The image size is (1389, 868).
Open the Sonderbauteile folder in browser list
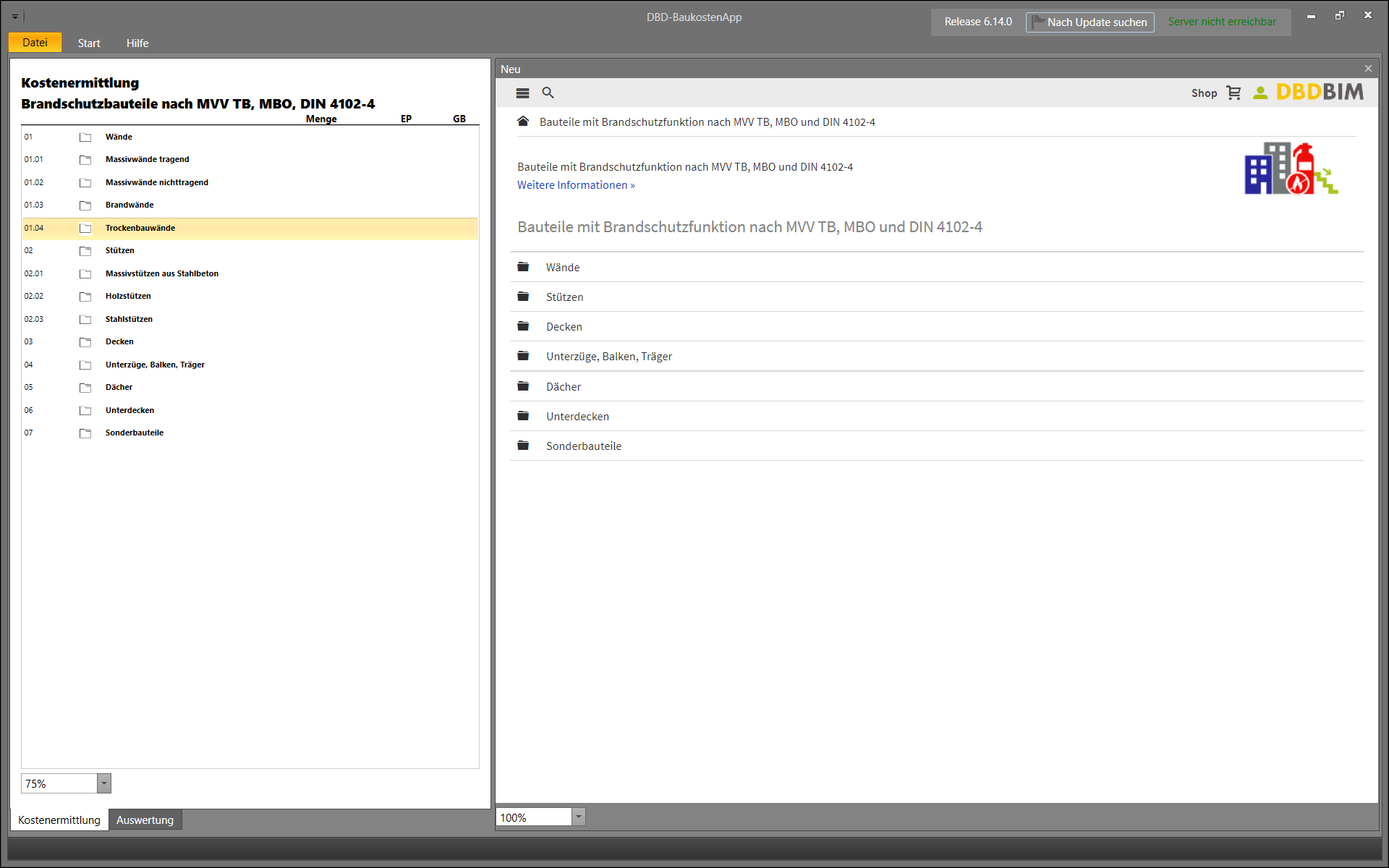coord(937,446)
